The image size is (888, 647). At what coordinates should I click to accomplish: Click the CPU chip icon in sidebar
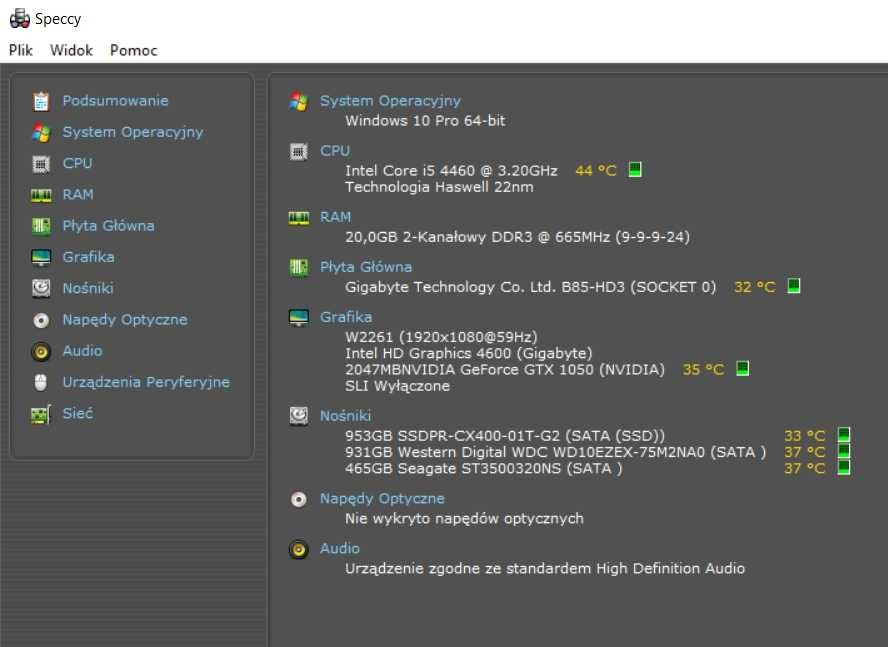[x=41, y=164]
